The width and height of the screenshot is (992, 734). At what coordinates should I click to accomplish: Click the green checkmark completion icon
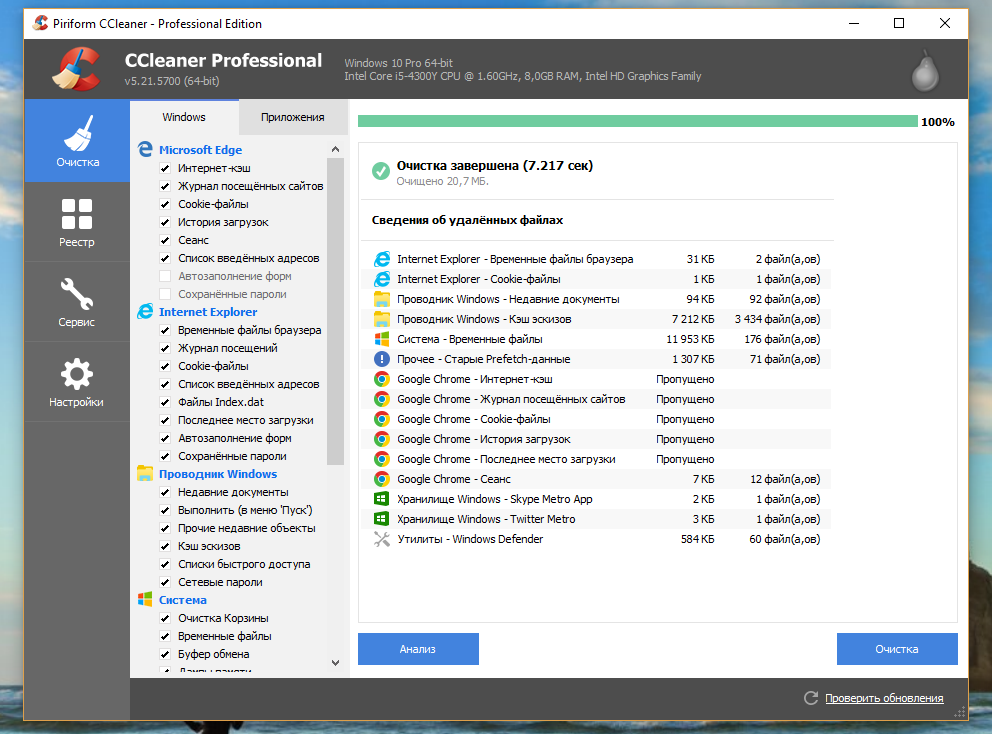[381, 171]
